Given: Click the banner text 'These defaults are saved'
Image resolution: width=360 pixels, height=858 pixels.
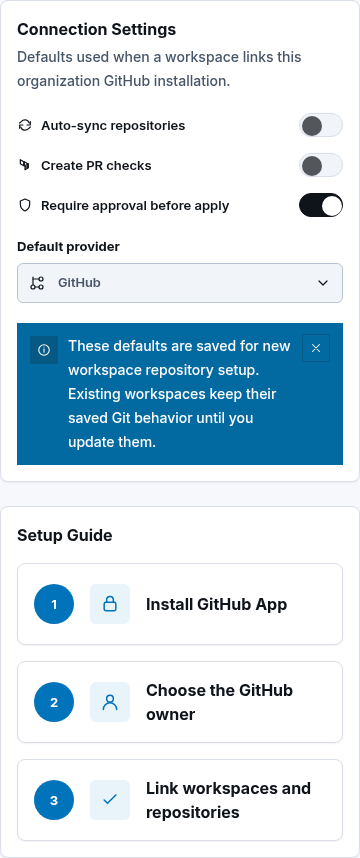Looking at the screenshot, I should pyautogui.click(x=179, y=394).
